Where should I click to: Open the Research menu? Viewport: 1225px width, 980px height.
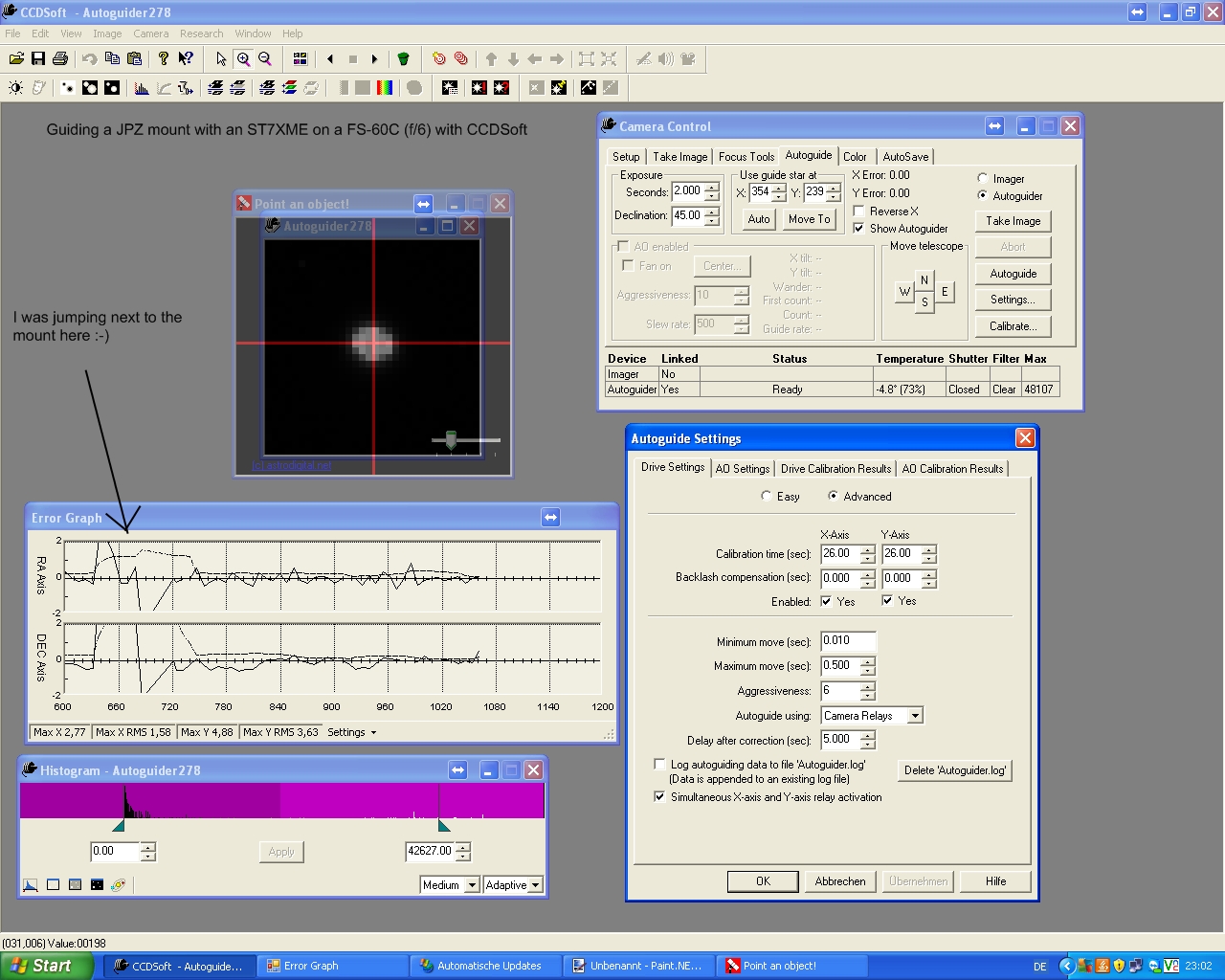[201, 33]
